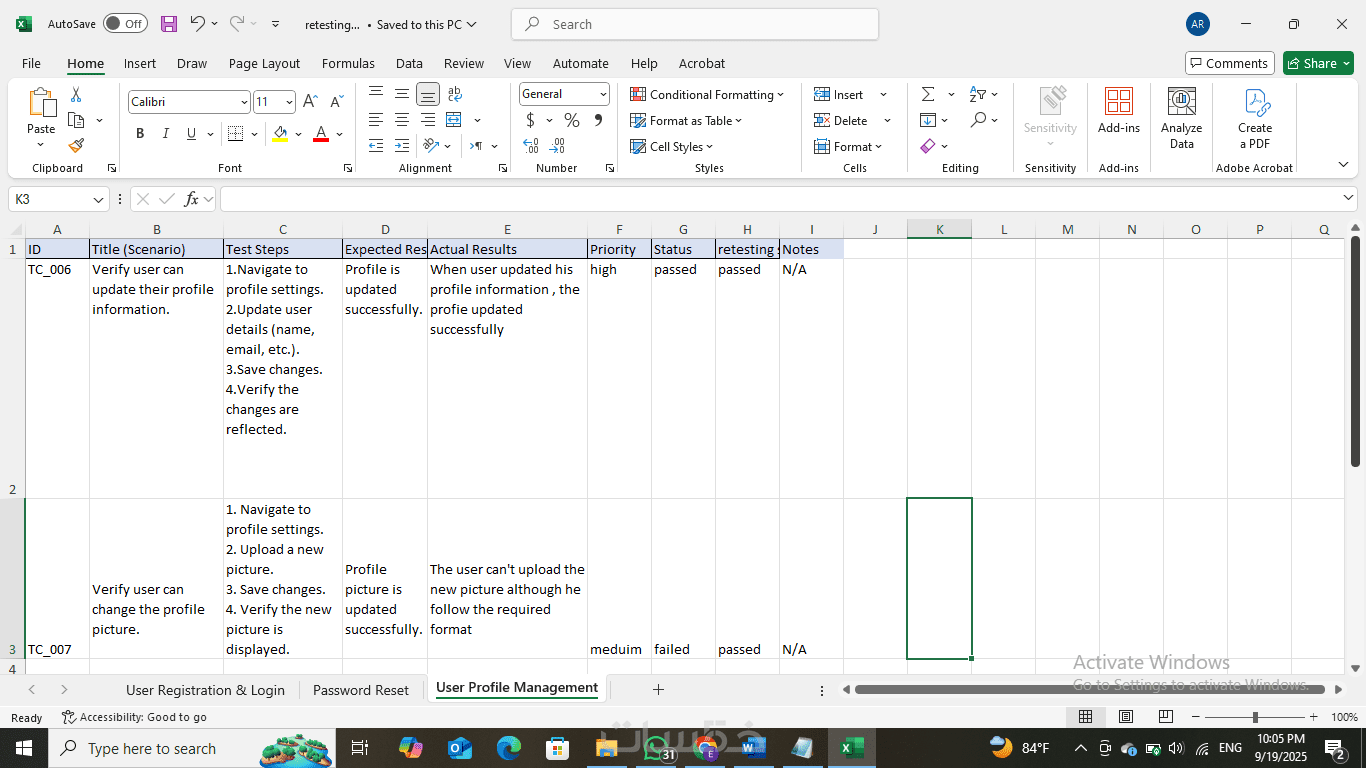The height and width of the screenshot is (768, 1366).
Task: Click the Orientation angled text icon
Action: (x=431, y=146)
